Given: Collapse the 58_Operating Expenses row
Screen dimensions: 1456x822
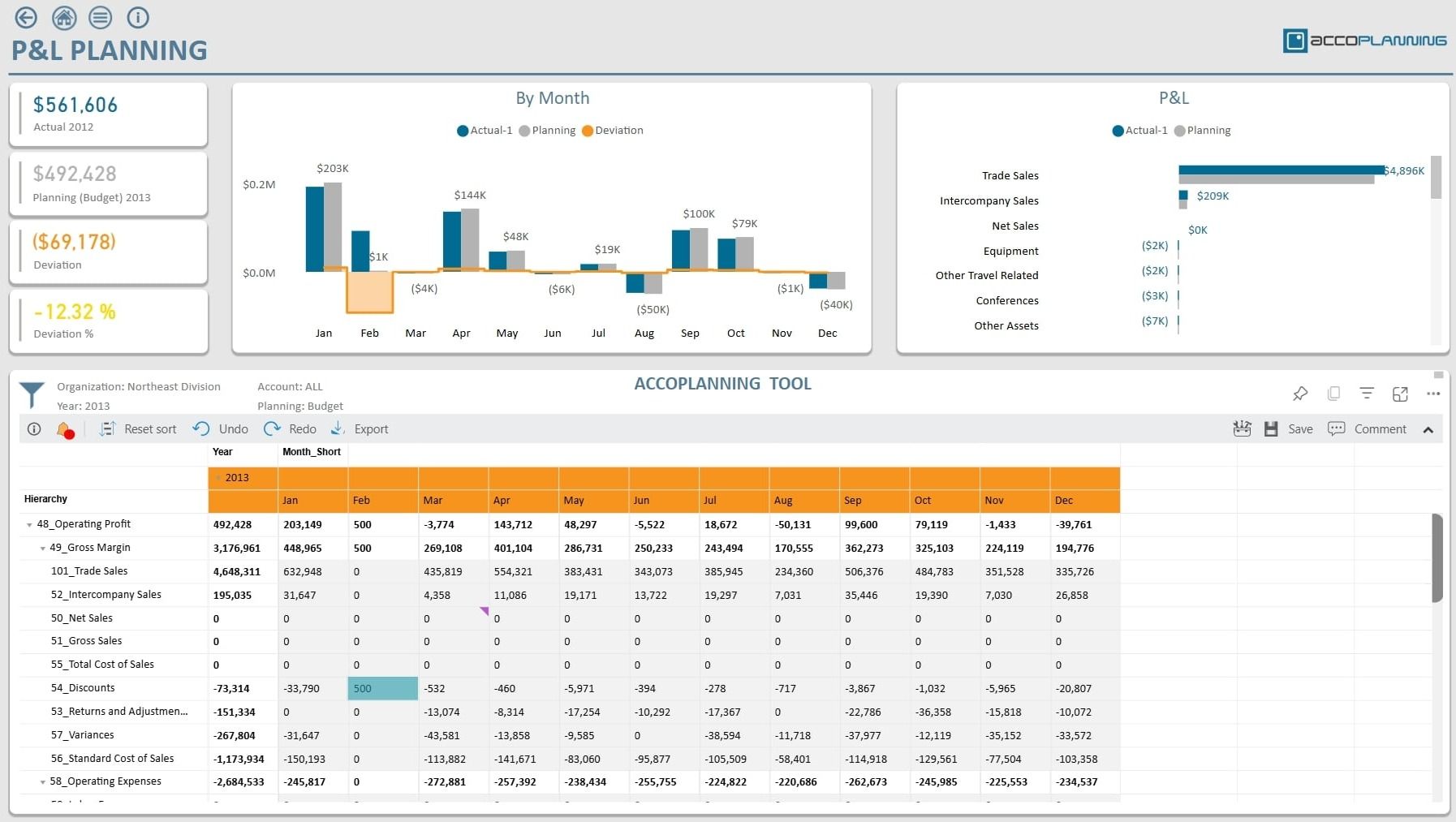Looking at the screenshot, I should click(43, 782).
